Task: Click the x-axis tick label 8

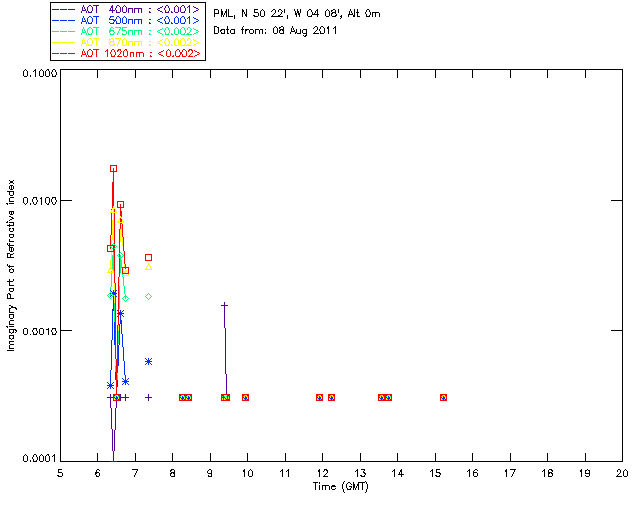Action: click(173, 473)
